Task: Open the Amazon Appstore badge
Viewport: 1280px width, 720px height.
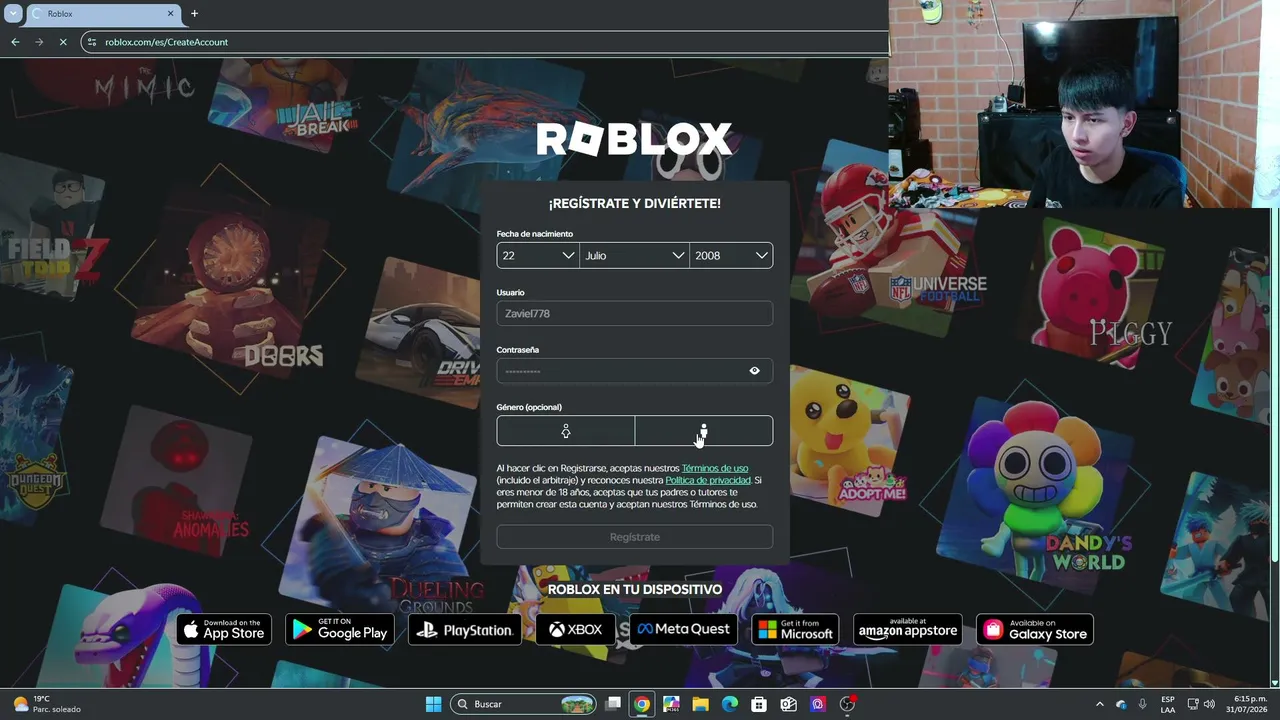Action: pyautogui.click(x=908, y=630)
